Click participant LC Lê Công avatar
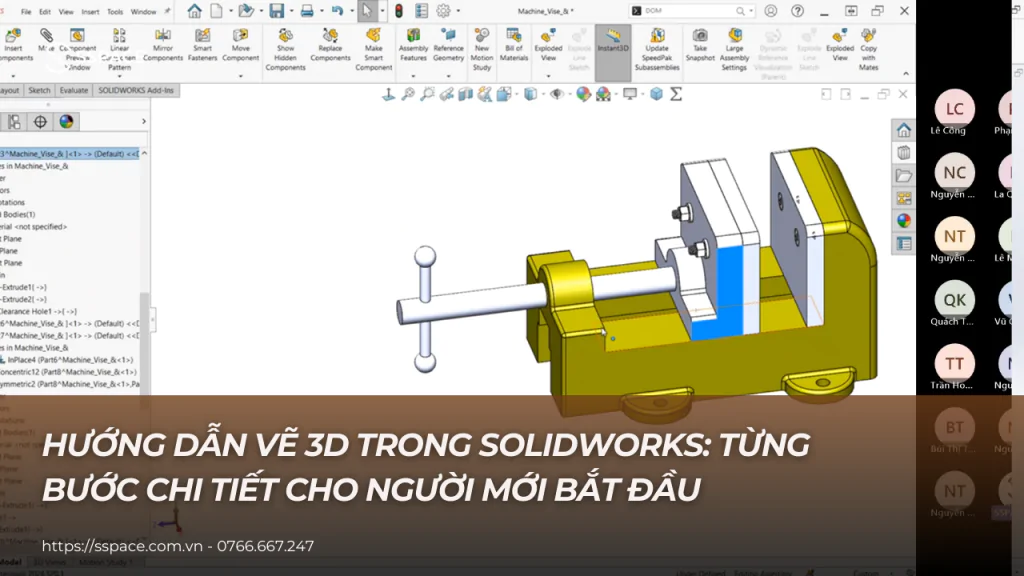1024x576 pixels. point(954,109)
